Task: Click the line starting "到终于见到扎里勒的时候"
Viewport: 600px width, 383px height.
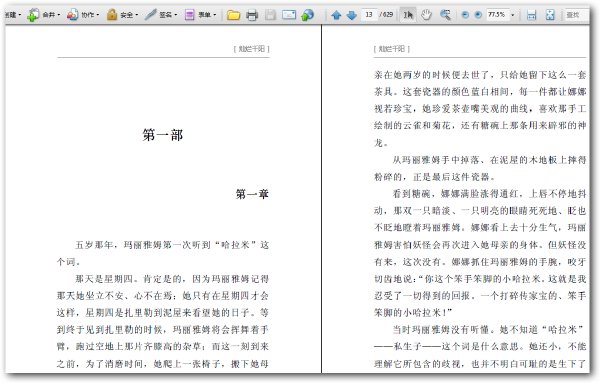Action: [x=163, y=329]
